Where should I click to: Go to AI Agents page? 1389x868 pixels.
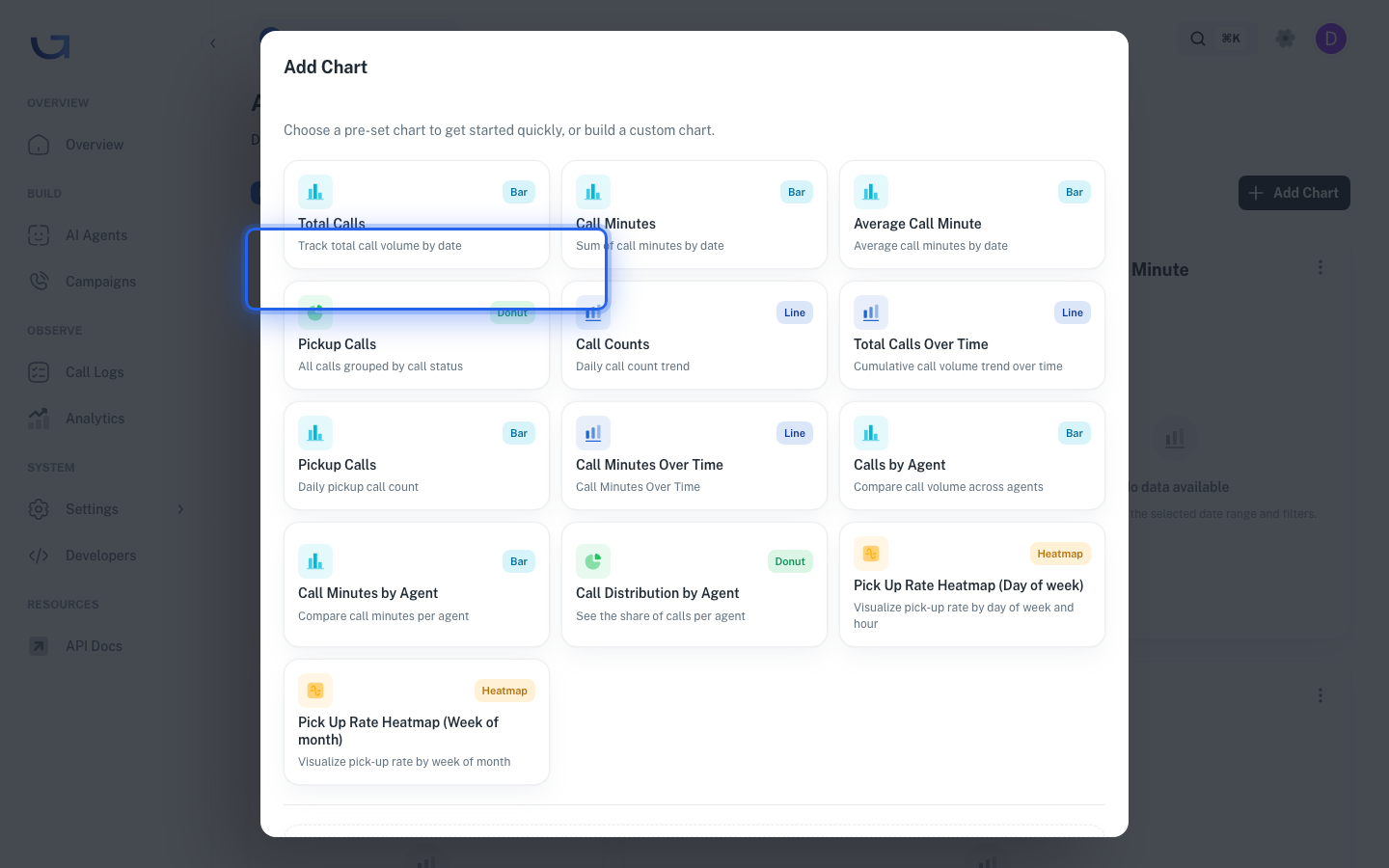(x=96, y=235)
